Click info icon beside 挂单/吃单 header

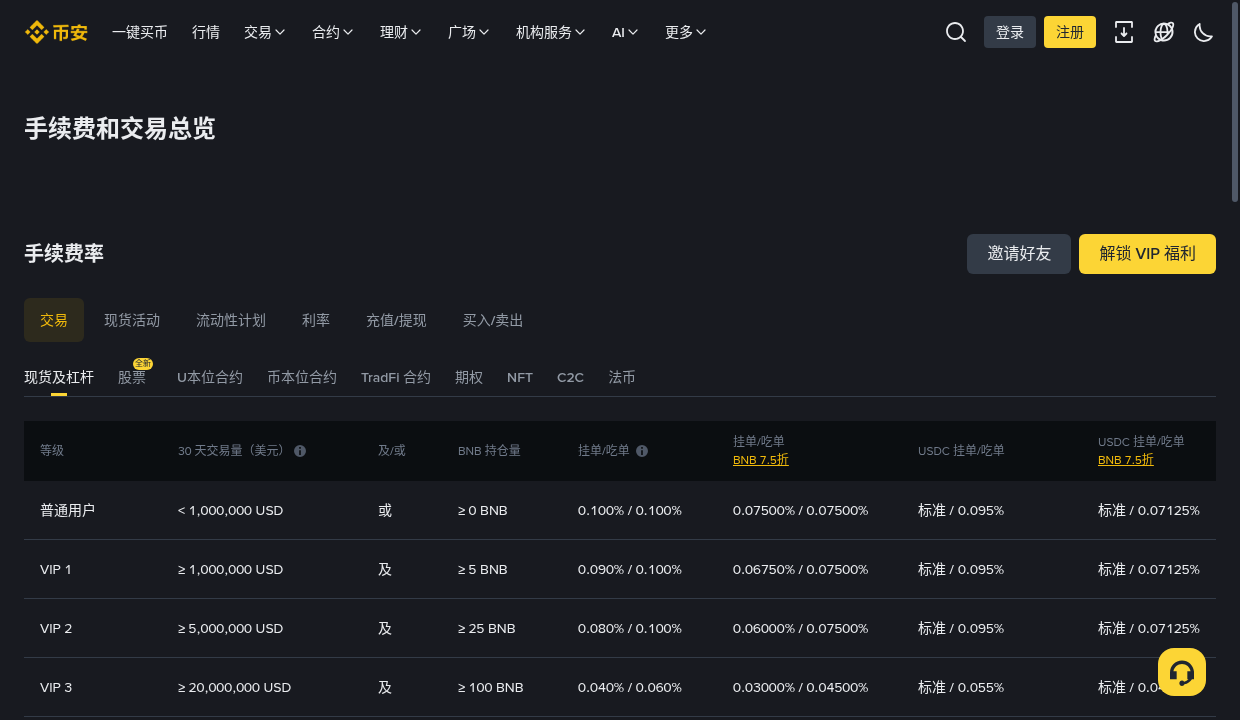(x=642, y=451)
